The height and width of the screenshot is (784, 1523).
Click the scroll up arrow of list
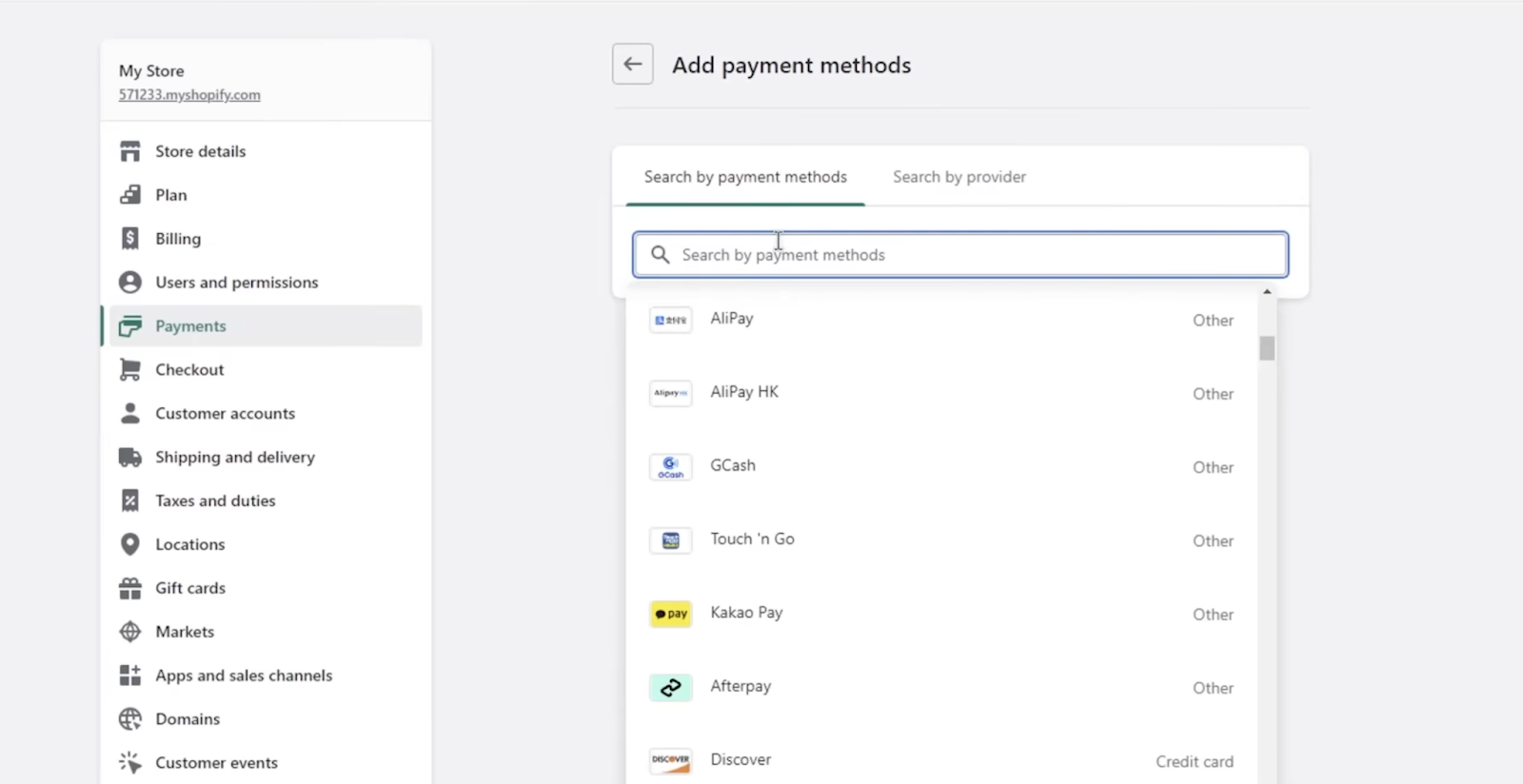click(1267, 292)
